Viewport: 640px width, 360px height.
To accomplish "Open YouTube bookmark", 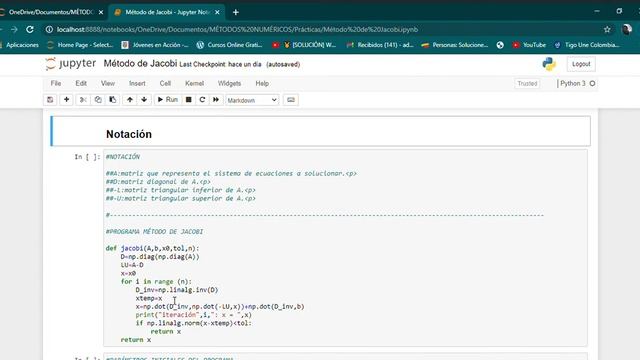I will tap(529, 45).
